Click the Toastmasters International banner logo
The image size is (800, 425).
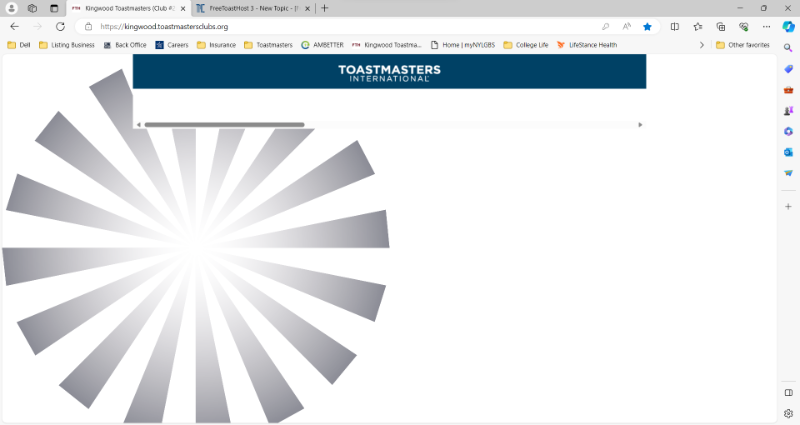[x=389, y=72]
